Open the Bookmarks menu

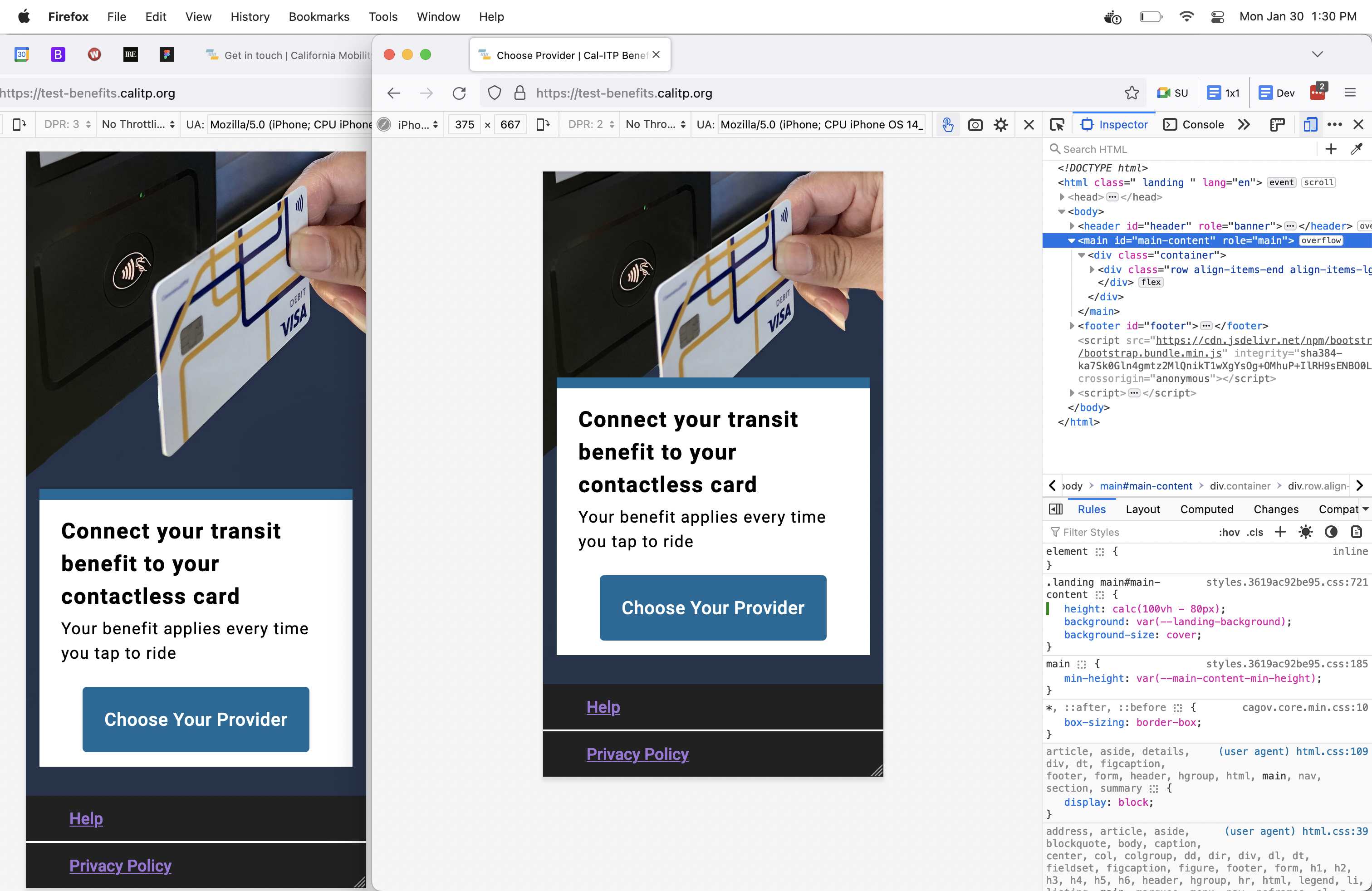tap(319, 17)
